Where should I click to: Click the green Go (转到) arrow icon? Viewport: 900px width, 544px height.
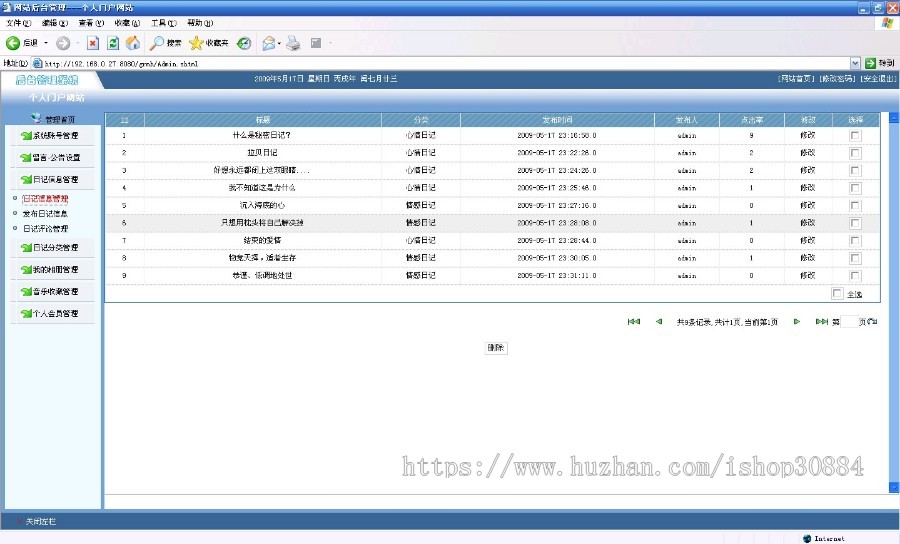[870, 63]
